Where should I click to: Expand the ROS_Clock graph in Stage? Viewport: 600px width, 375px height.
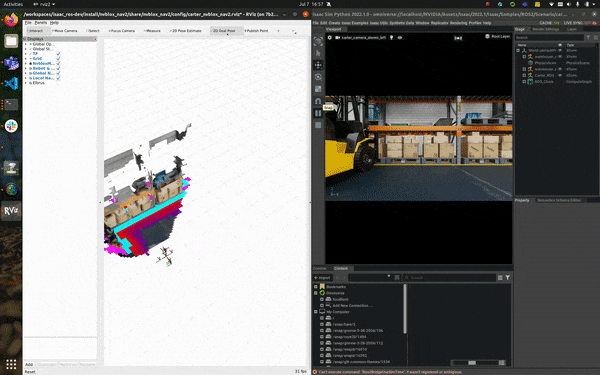point(524,82)
